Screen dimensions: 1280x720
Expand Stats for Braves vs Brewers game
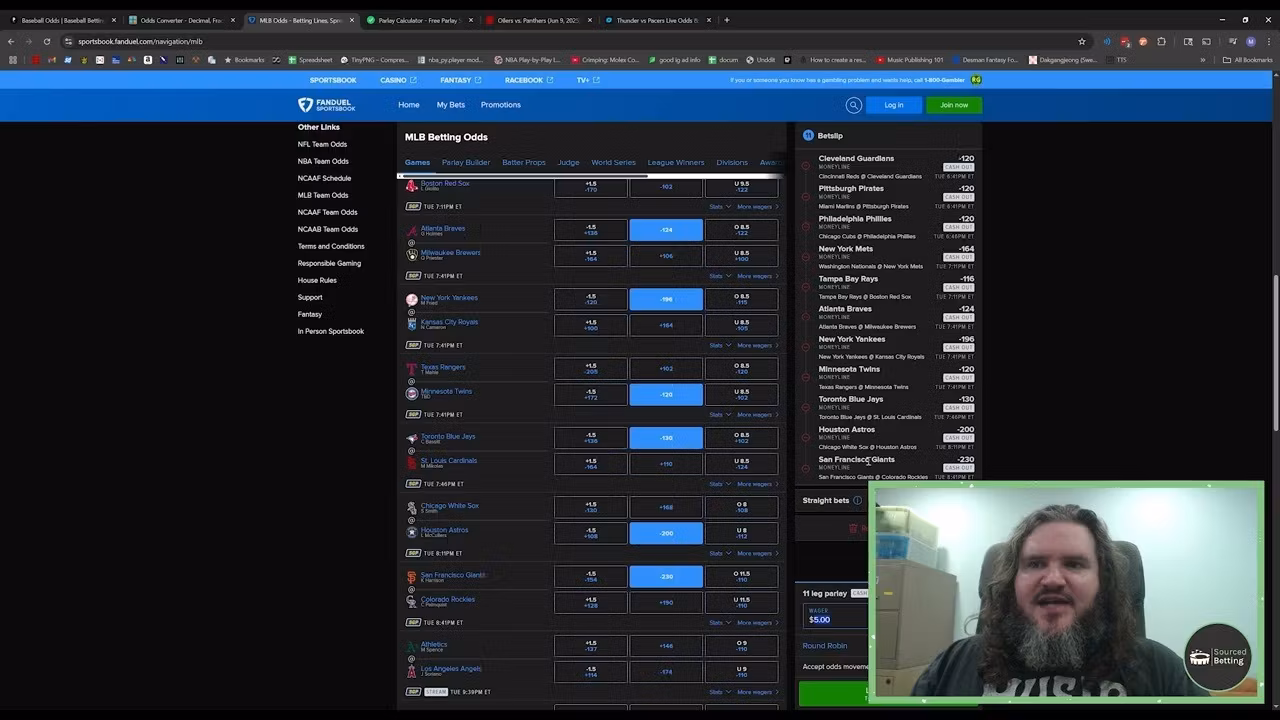[x=716, y=276]
